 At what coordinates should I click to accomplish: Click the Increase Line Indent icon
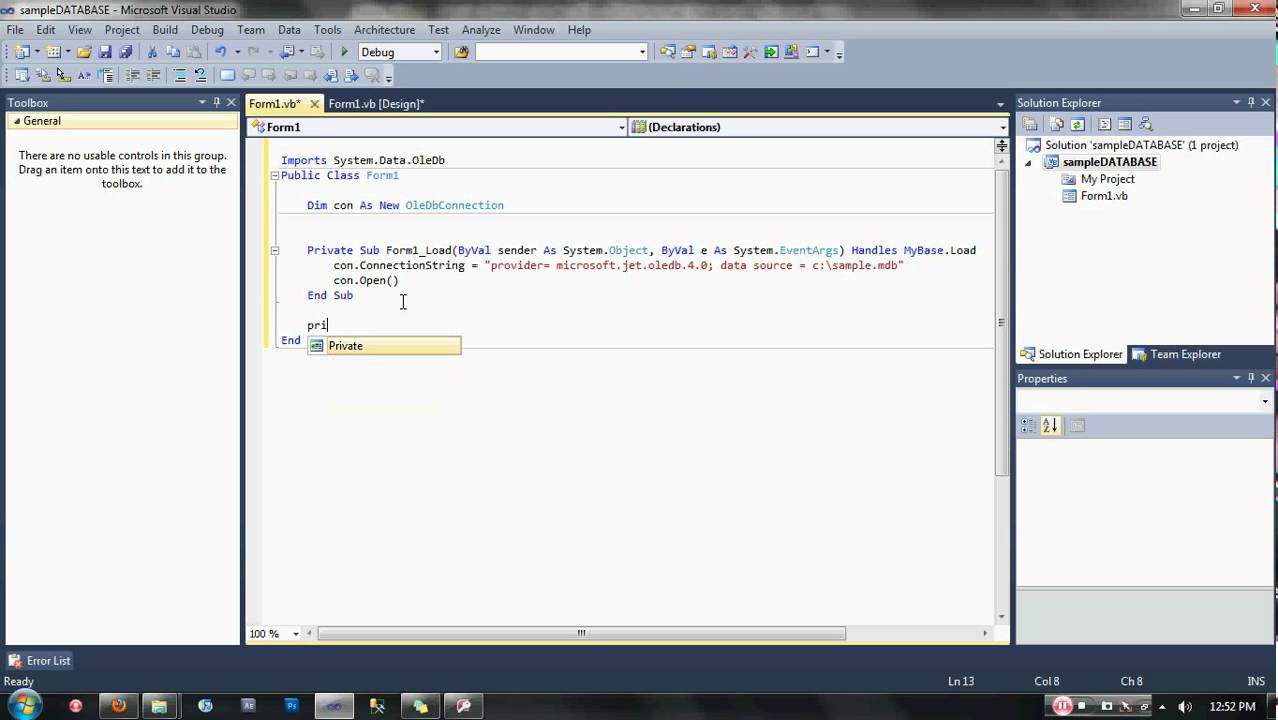coord(153,75)
